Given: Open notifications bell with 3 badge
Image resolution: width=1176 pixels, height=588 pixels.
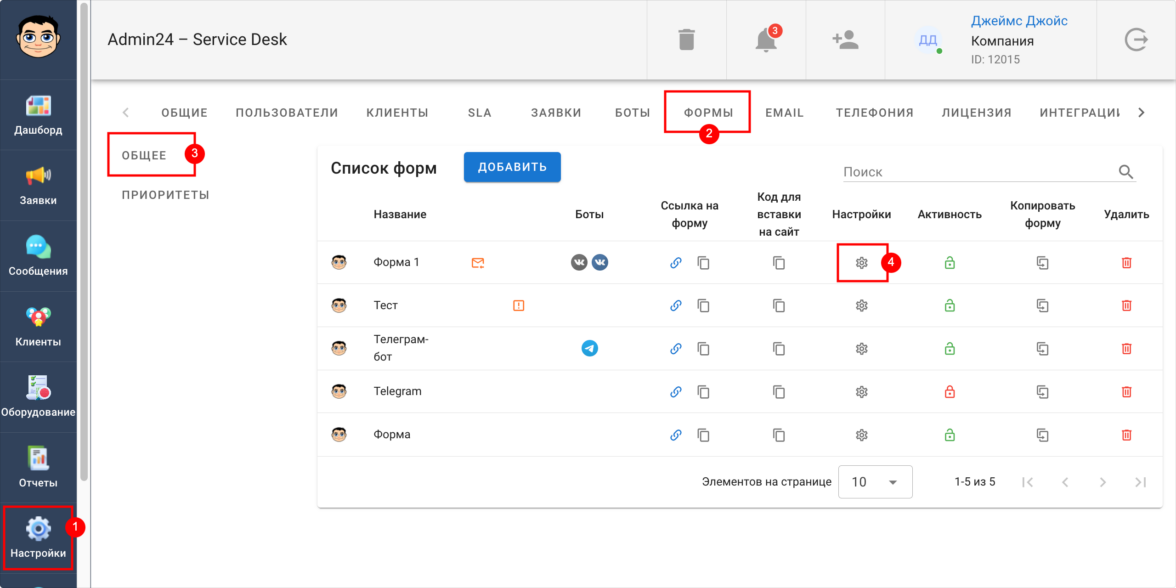Looking at the screenshot, I should pyautogui.click(x=766, y=40).
